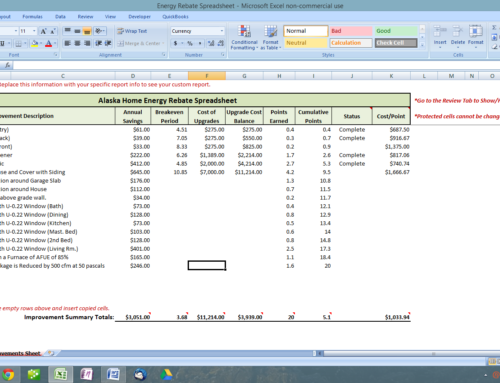Toggle Middle Align for cells
Viewport: 500px width, 383px height.
(77, 31)
